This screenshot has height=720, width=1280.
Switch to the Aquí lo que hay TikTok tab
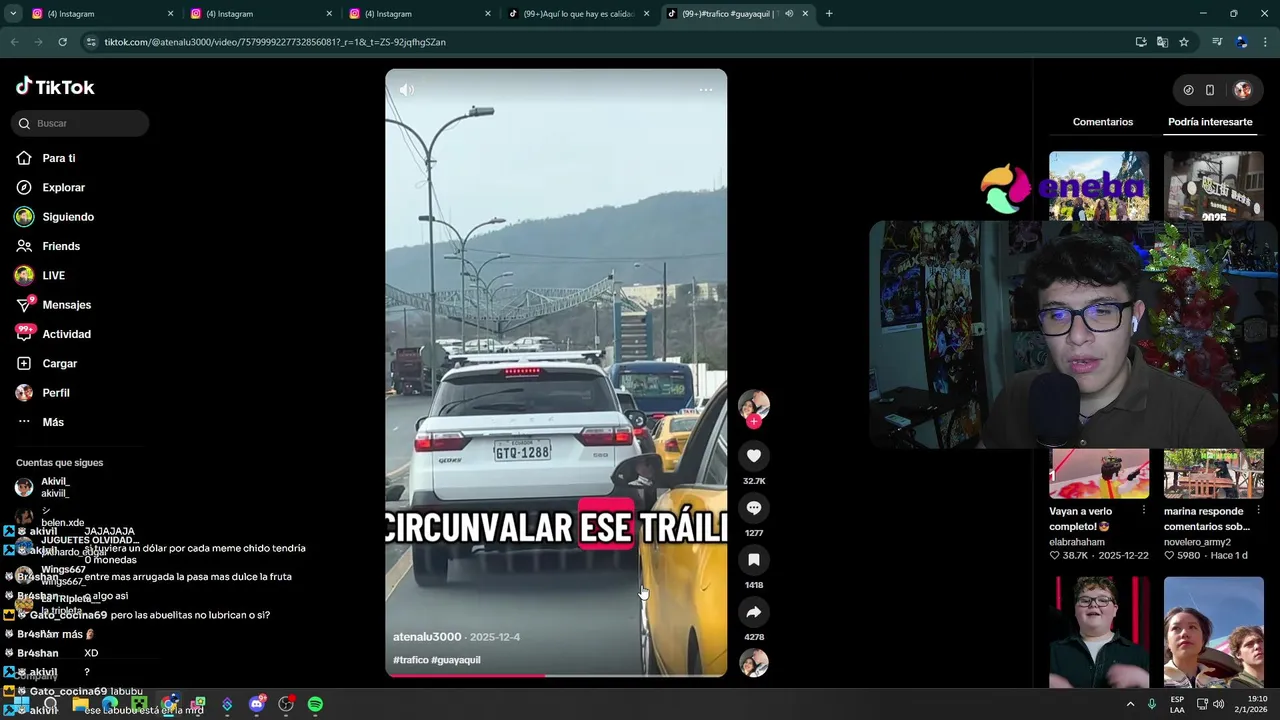pos(579,14)
